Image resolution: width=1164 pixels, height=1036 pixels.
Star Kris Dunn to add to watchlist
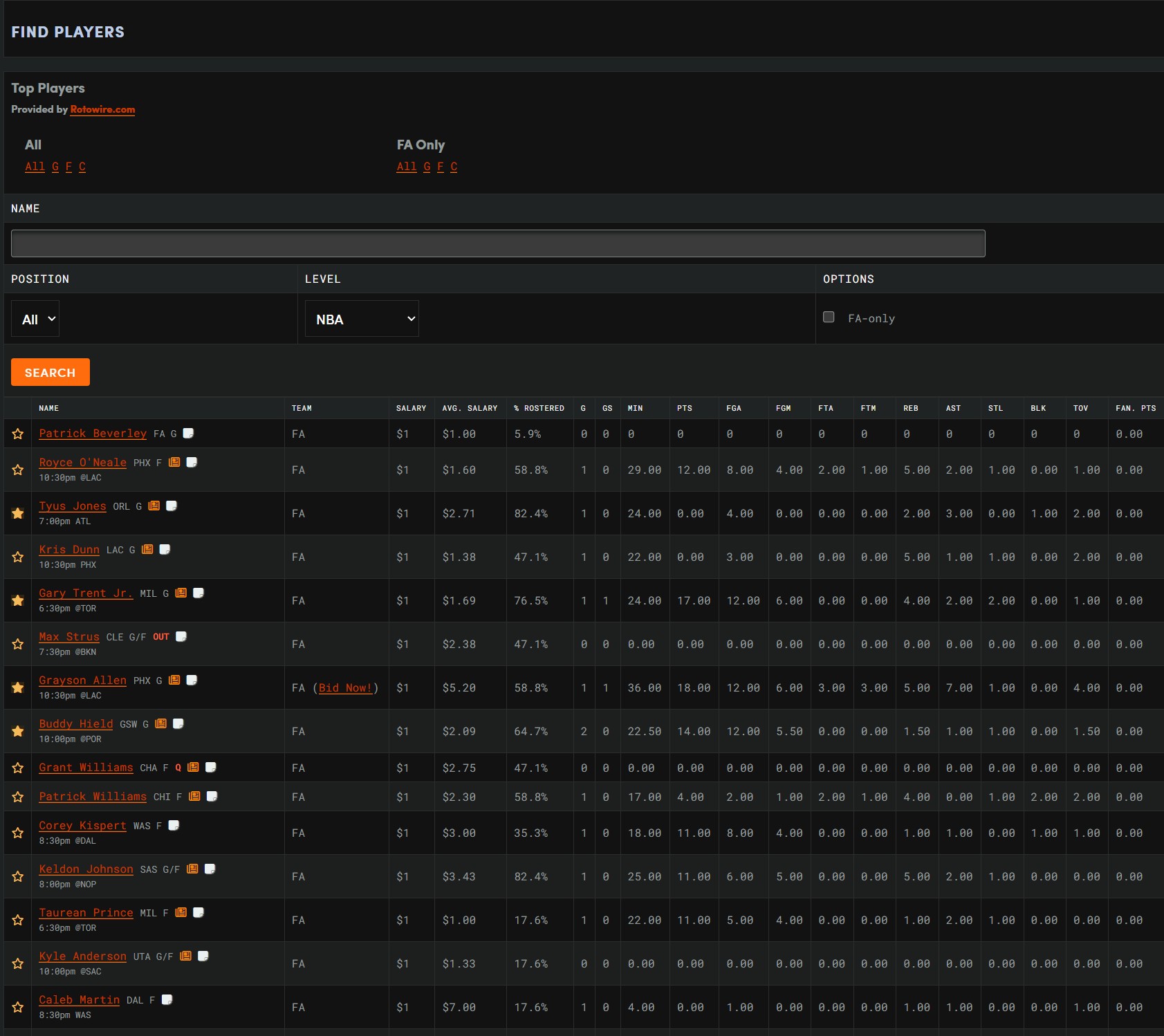click(x=18, y=557)
